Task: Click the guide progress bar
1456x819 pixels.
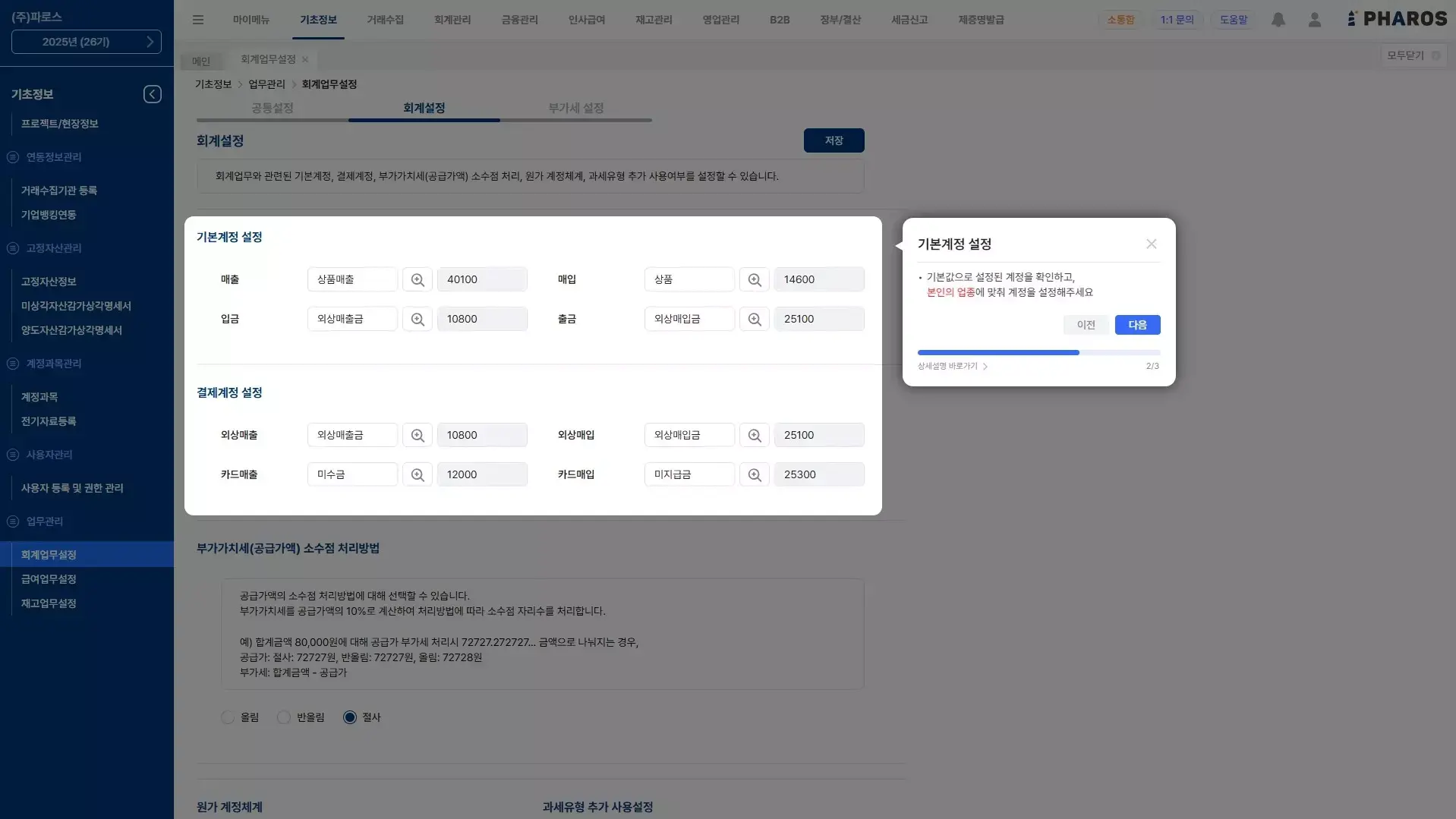Action: click(x=1038, y=352)
